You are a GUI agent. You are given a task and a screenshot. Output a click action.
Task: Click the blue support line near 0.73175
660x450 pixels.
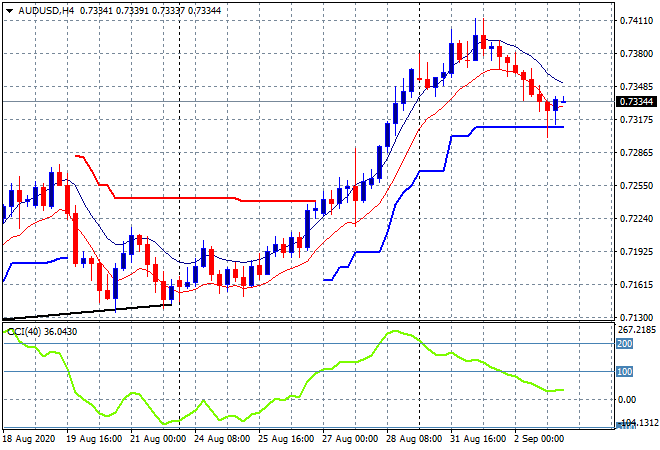(x=520, y=127)
